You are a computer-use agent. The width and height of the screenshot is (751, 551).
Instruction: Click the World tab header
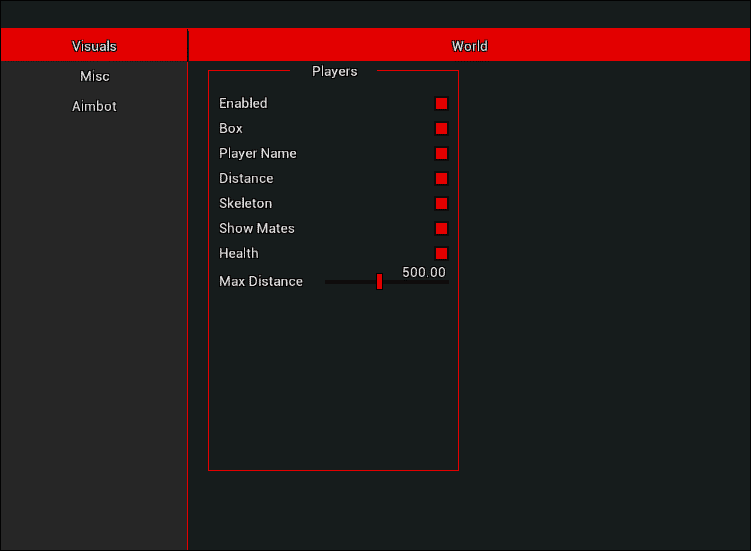point(469,46)
